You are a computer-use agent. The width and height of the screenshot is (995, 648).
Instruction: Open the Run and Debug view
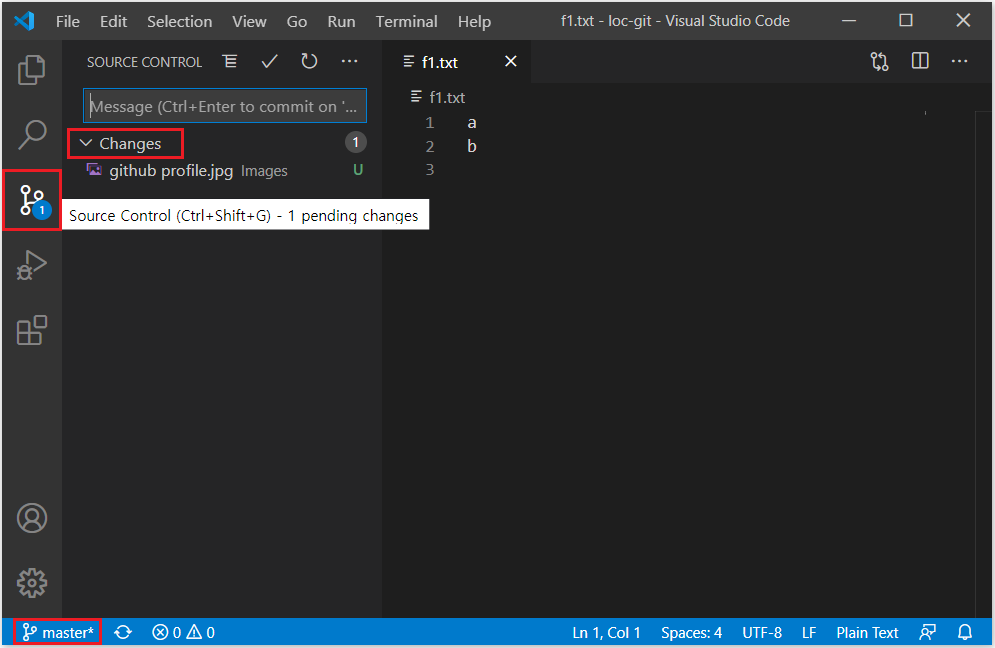(31, 265)
